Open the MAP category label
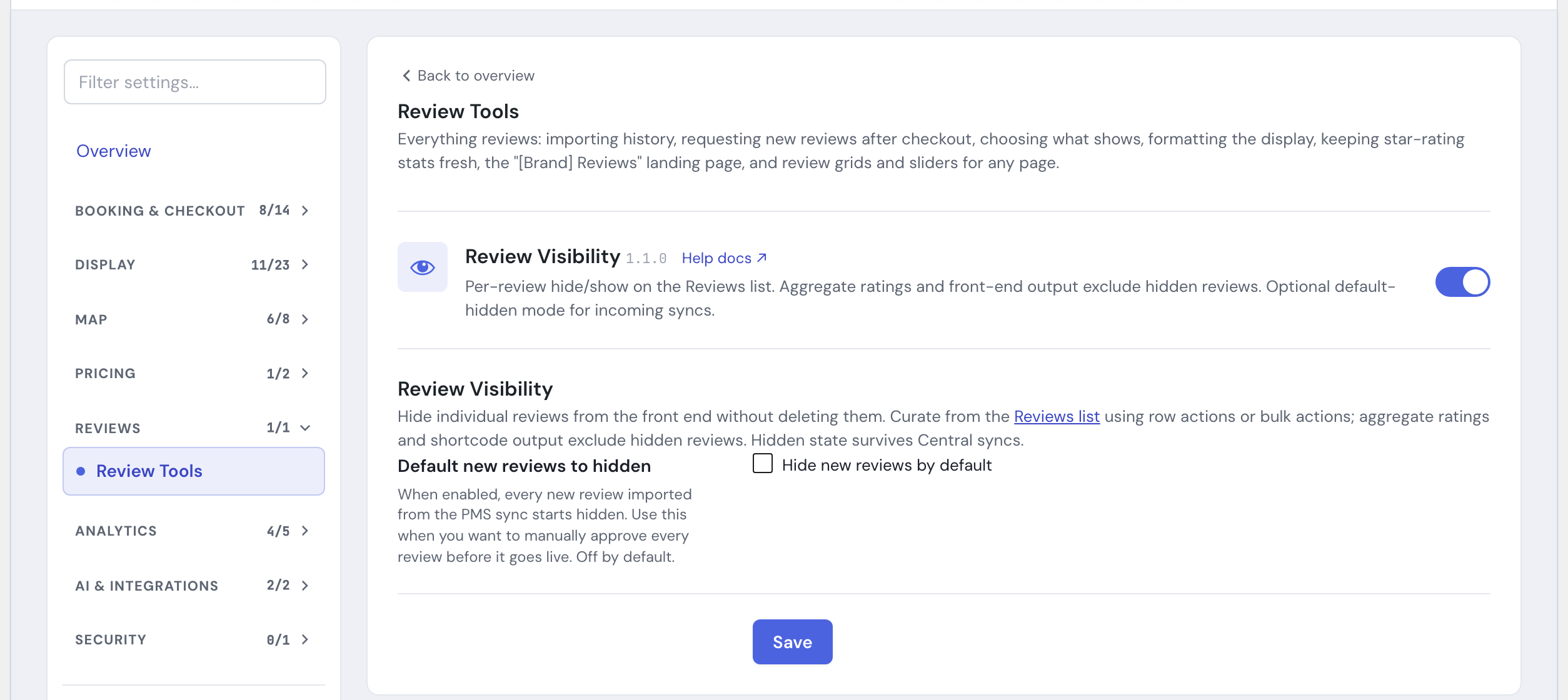Viewport: 1568px width, 700px height. (x=91, y=319)
